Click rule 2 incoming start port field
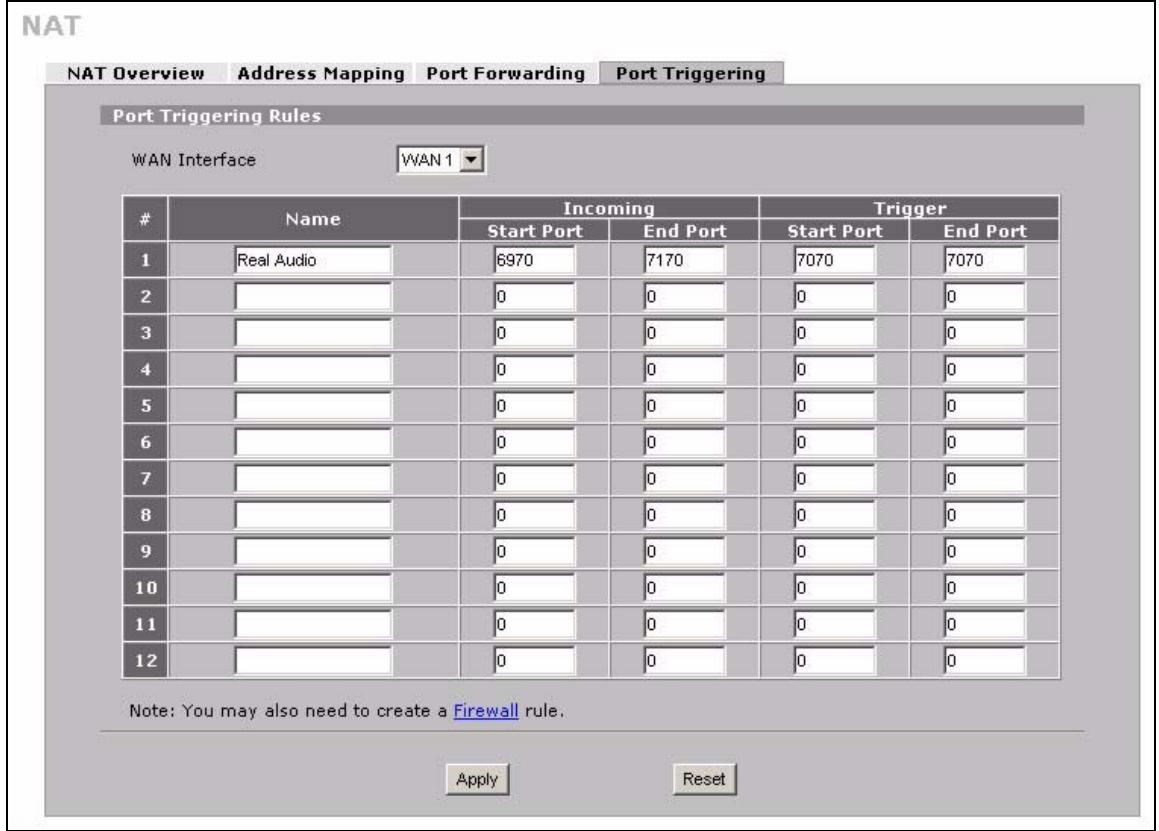This screenshot has width=1159, height=831. click(534, 296)
